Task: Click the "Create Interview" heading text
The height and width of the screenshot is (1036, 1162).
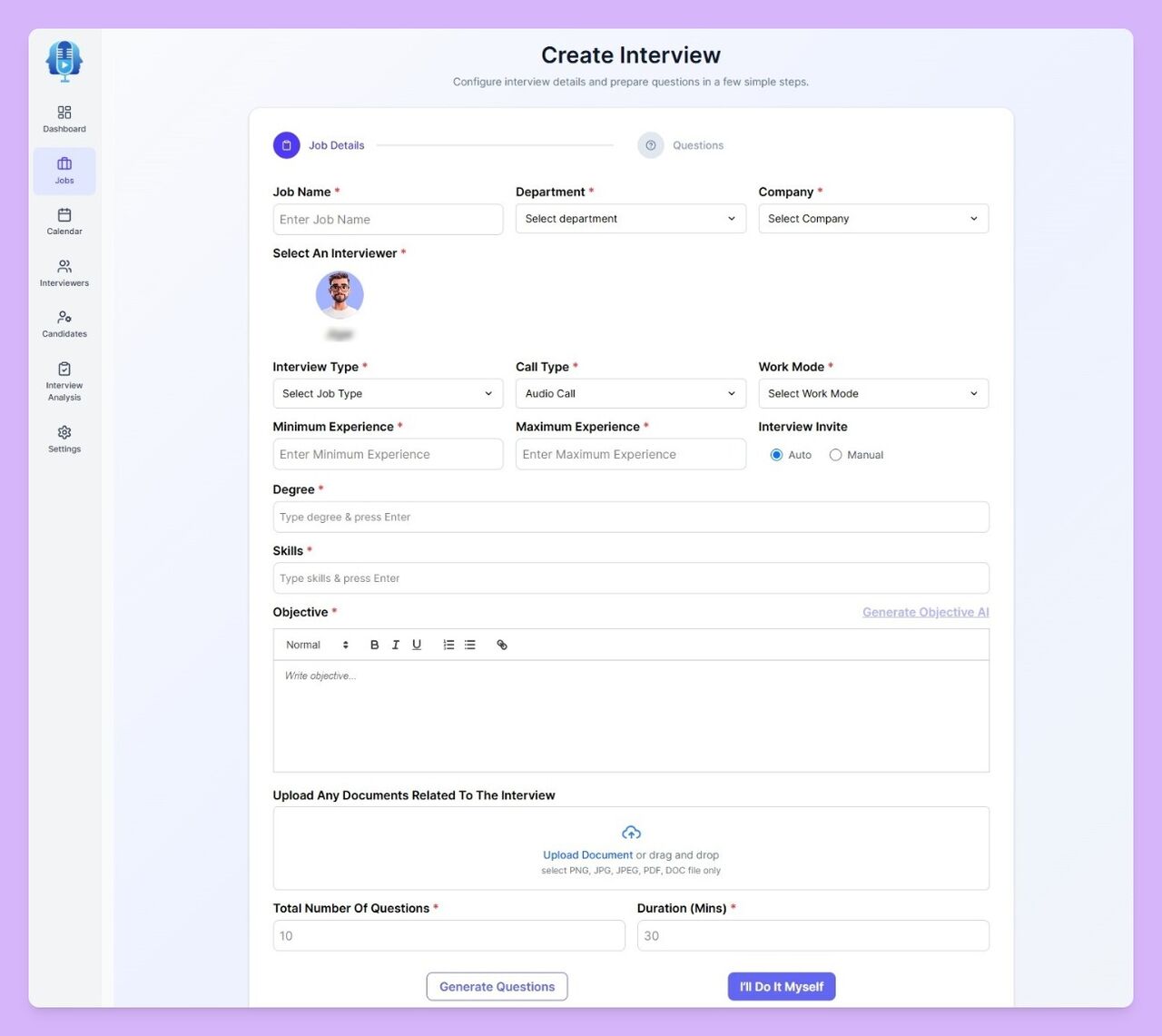Action: [x=631, y=55]
